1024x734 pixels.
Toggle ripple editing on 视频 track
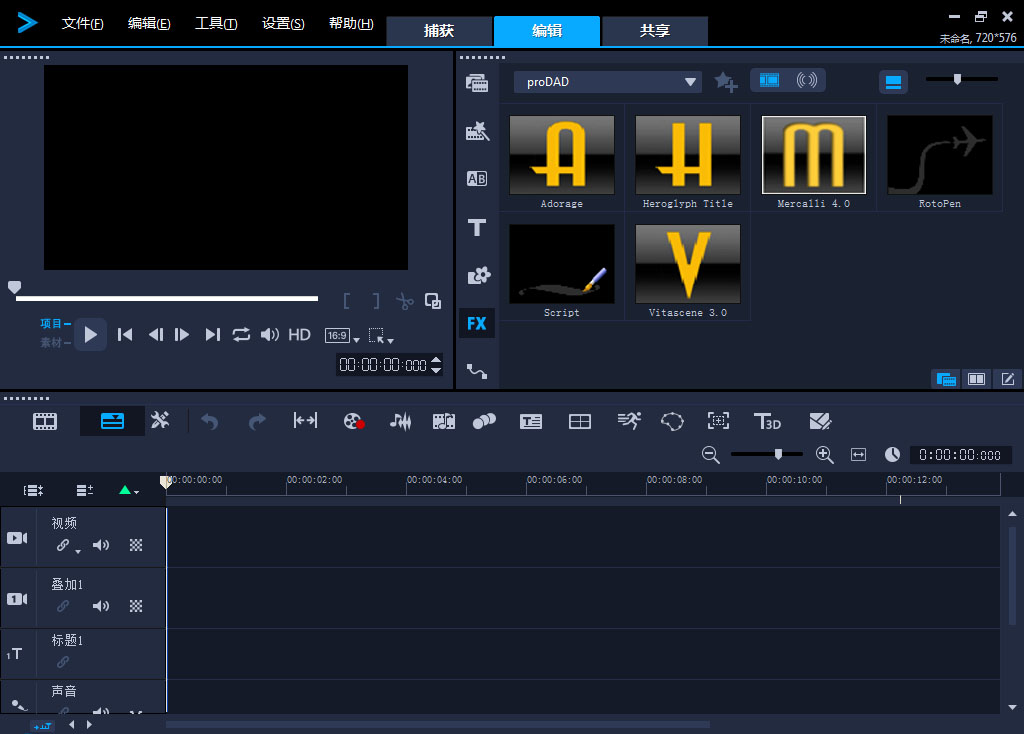tap(63, 545)
